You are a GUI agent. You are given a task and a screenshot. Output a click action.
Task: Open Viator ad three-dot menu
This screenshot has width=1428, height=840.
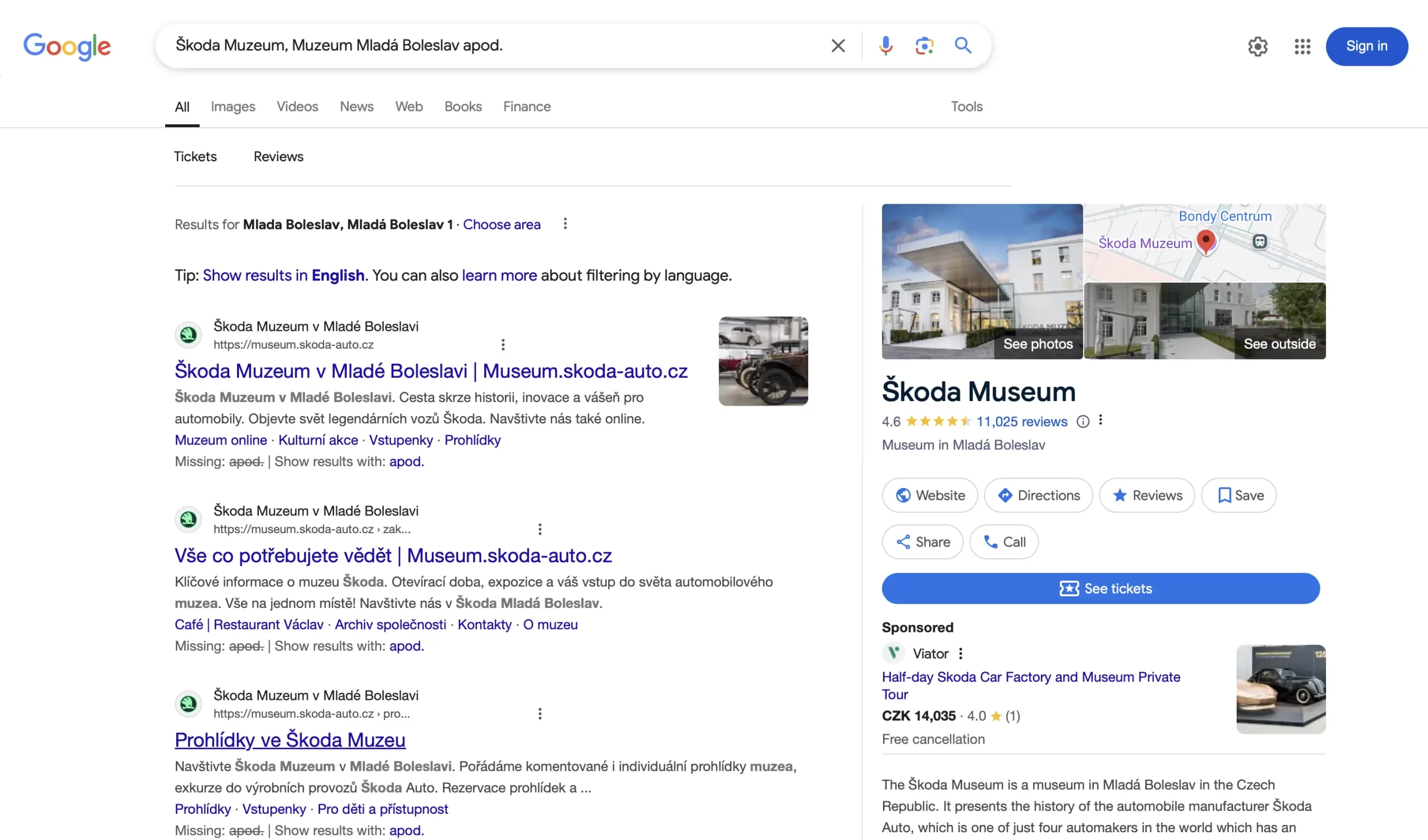961,654
